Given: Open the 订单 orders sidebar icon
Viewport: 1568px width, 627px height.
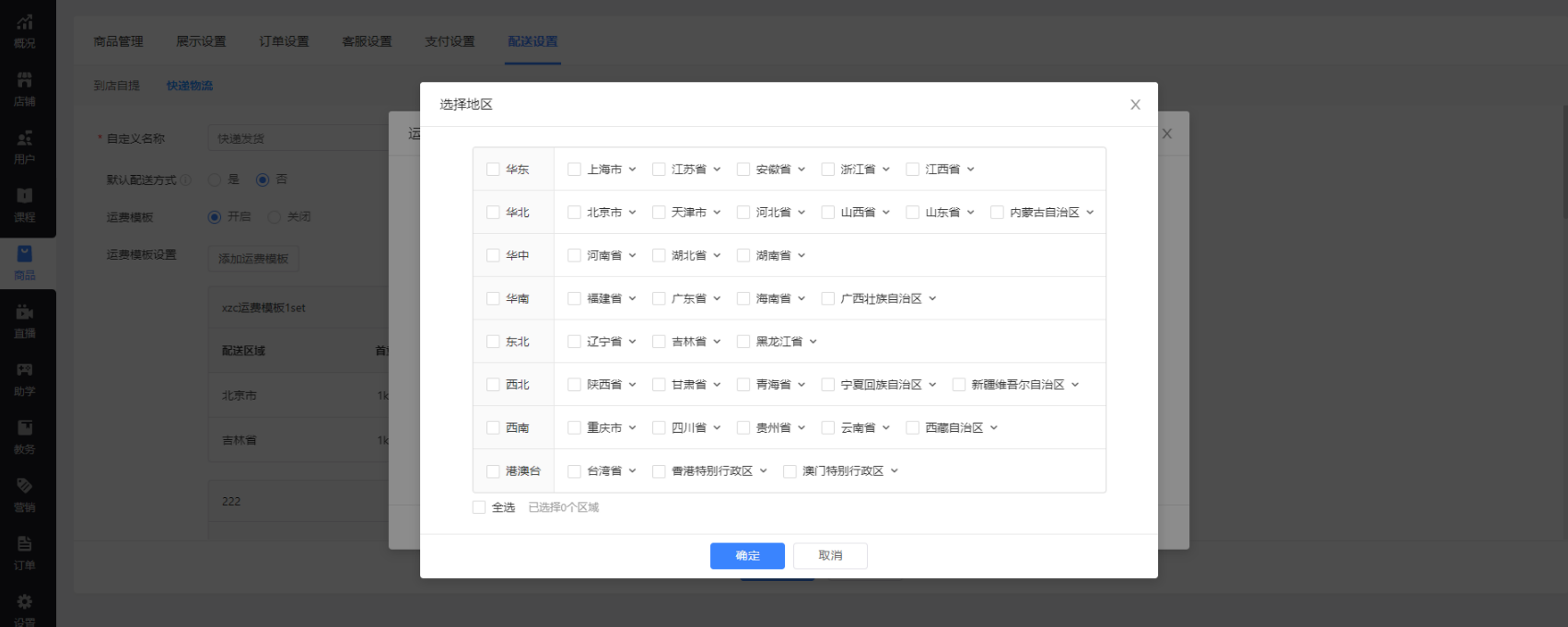Looking at the screenshot, I should (x=25, y=544).
